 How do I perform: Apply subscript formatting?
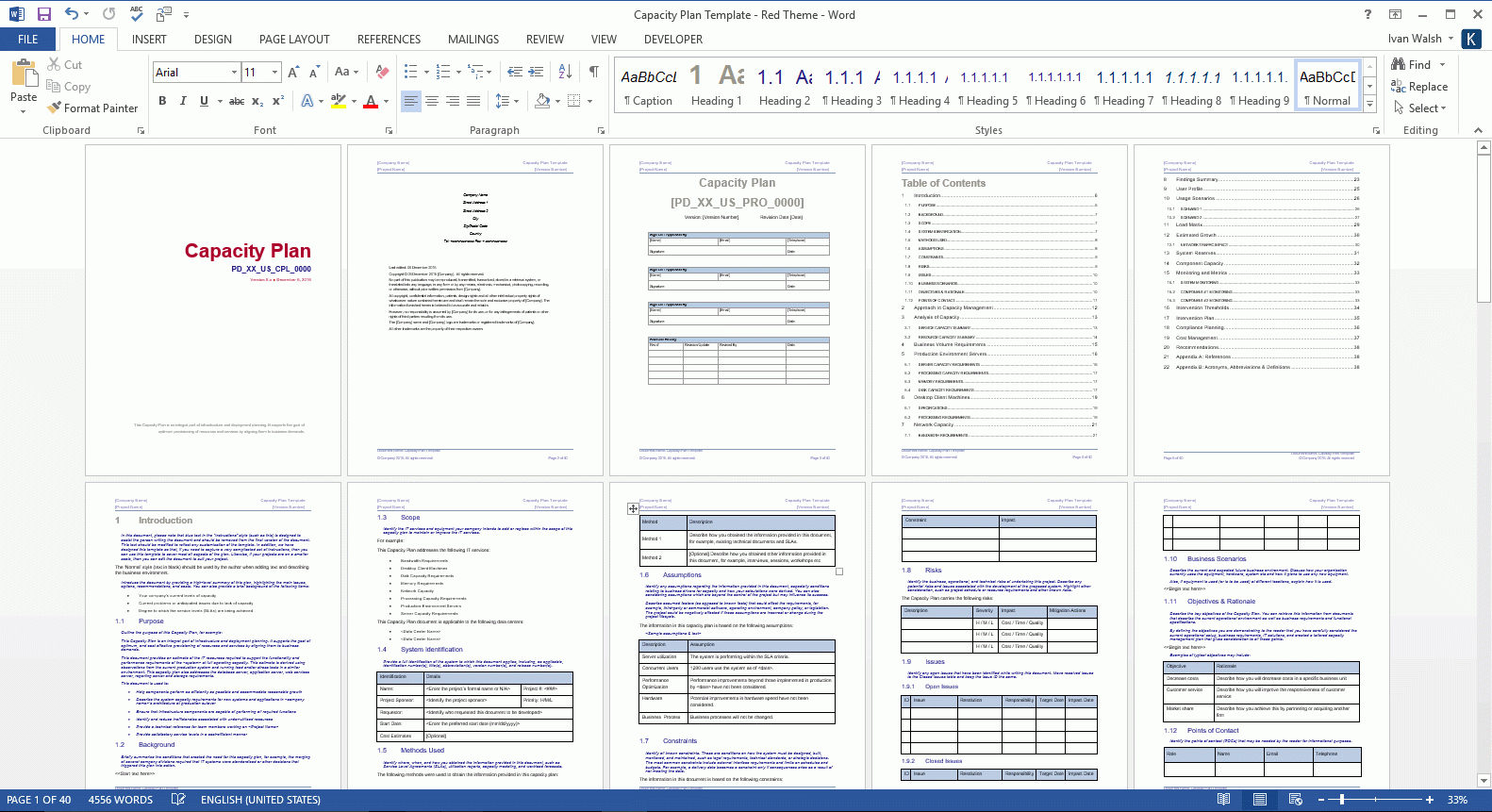(x=257, y=101)
